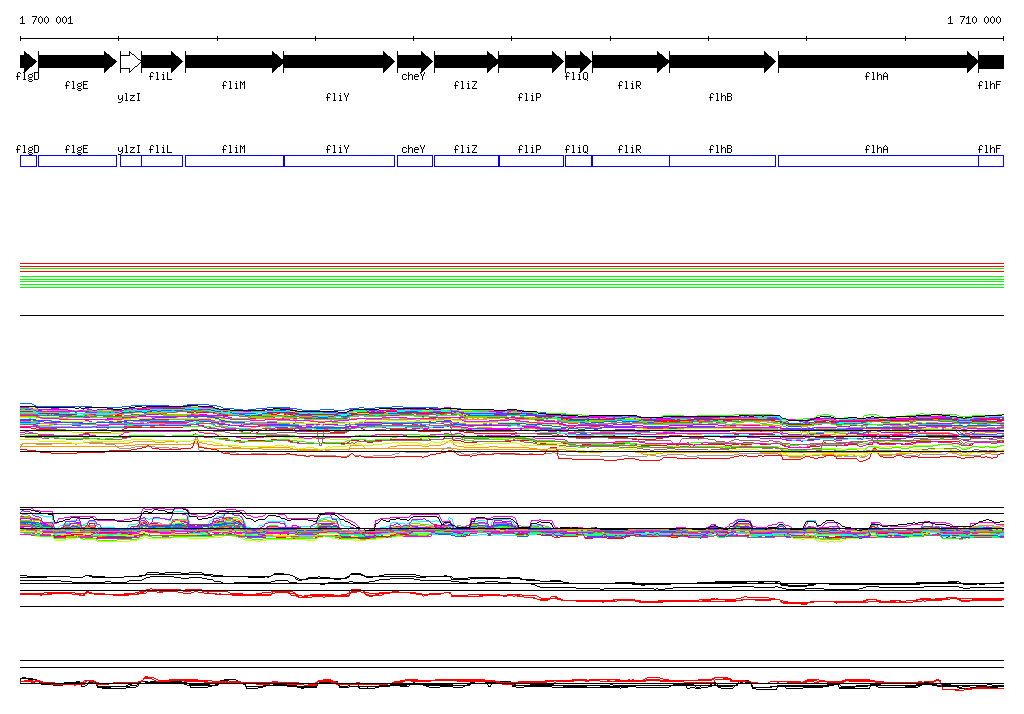
Task: Click the fliY label under the arrow
Action: point(338,97)
